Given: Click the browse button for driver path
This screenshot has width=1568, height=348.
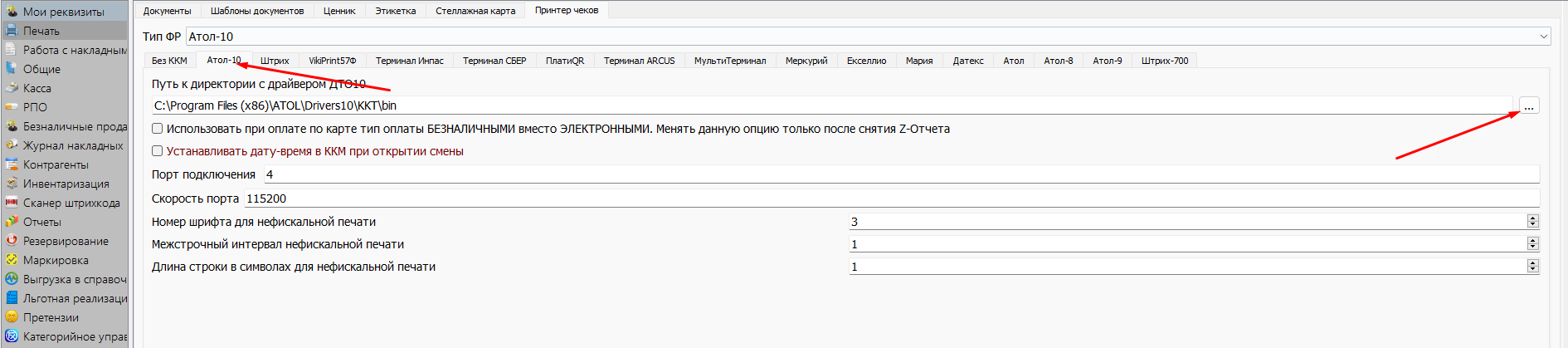Looking at the screenshot, I should [x=1528, y=106].
